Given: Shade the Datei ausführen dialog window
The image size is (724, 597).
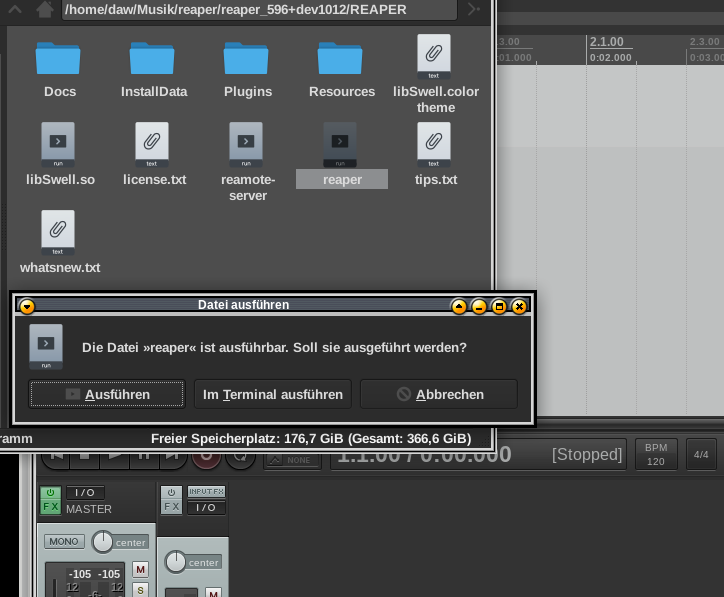Looking at the screenshot, I should click(459, 306).
